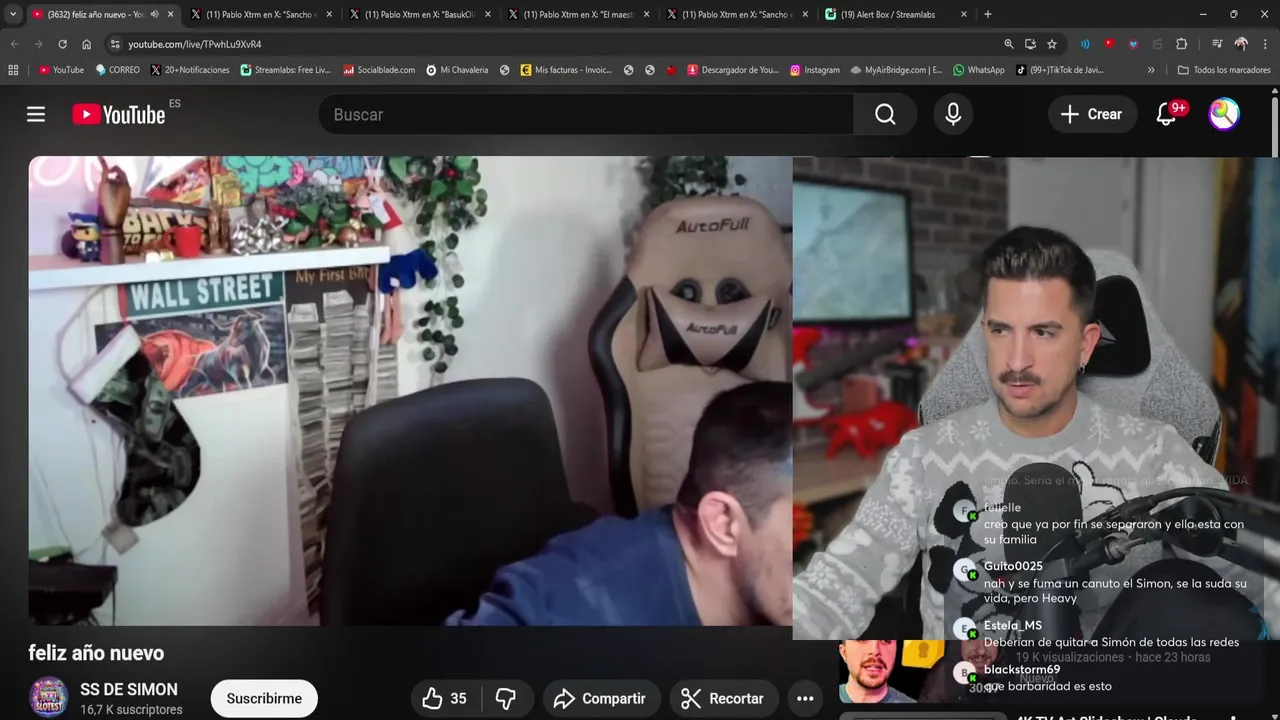This screenshot has width=1280, height=720.
Task: Open the SS DE SIMON channel avatar
Action: (x=48, y=698)
